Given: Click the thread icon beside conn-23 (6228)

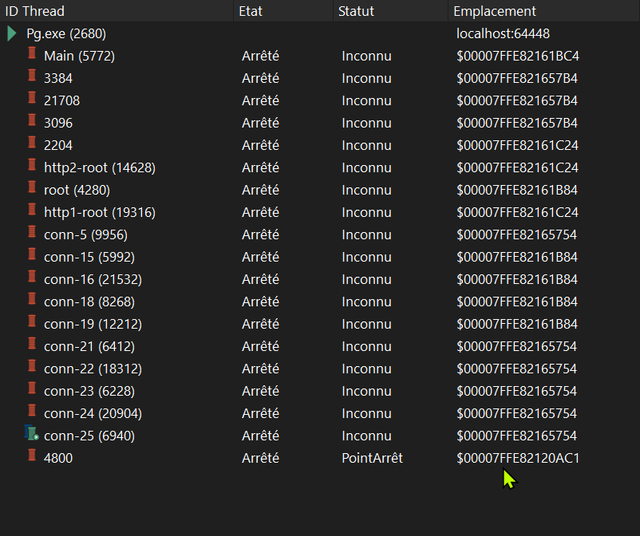Looking at the screenshot, I should coord(32,389).
